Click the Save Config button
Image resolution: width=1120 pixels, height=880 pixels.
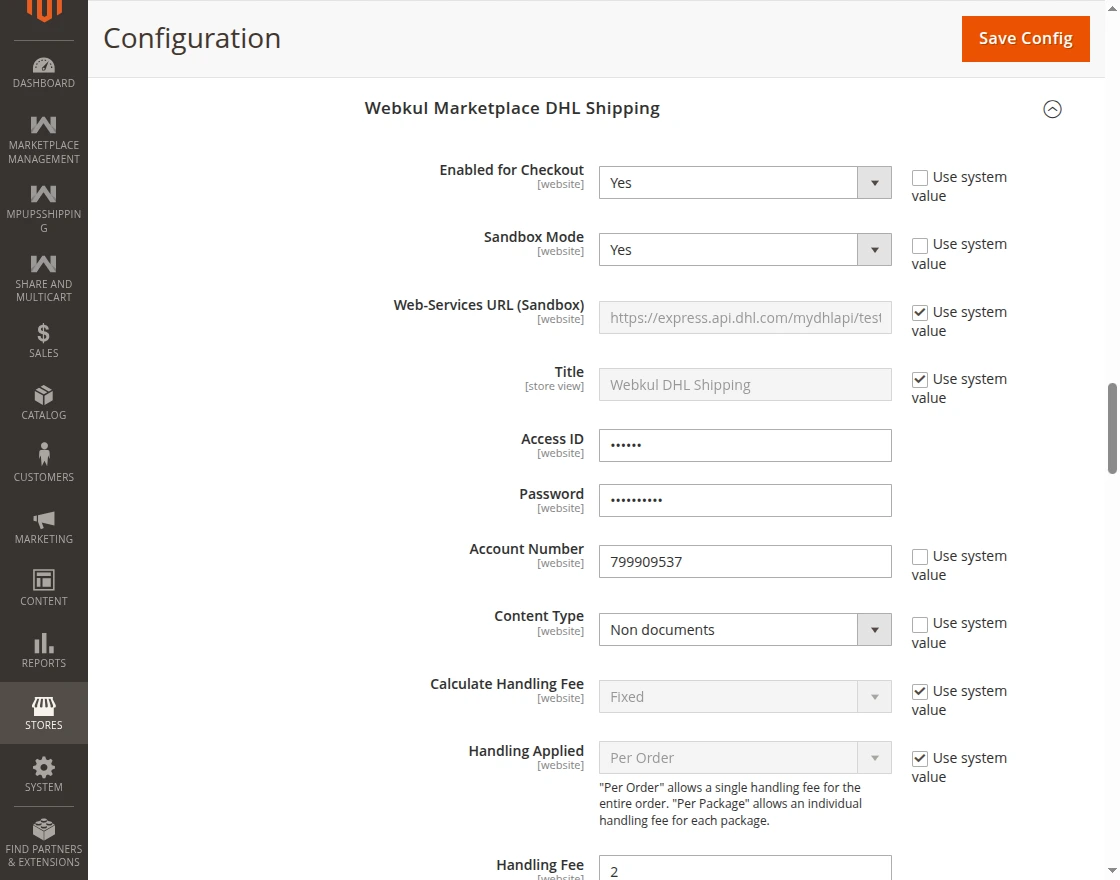1026,39
